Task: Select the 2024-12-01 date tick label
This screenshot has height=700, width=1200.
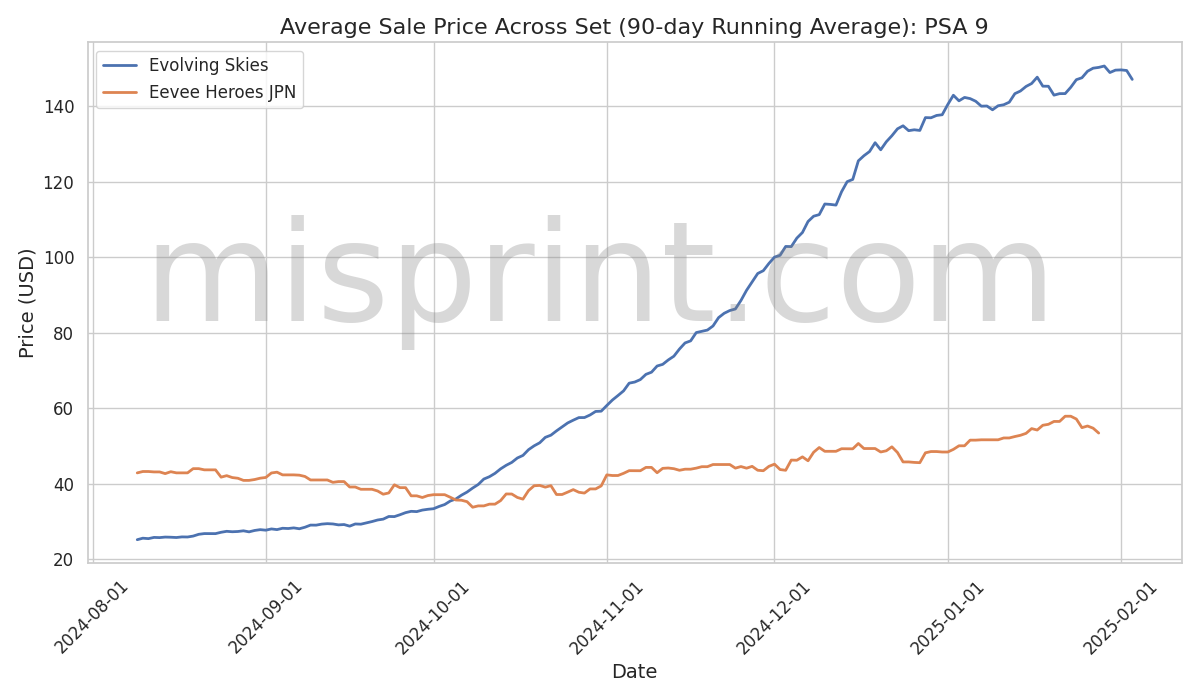Action: pyautogui.click(x=774, y=617)
